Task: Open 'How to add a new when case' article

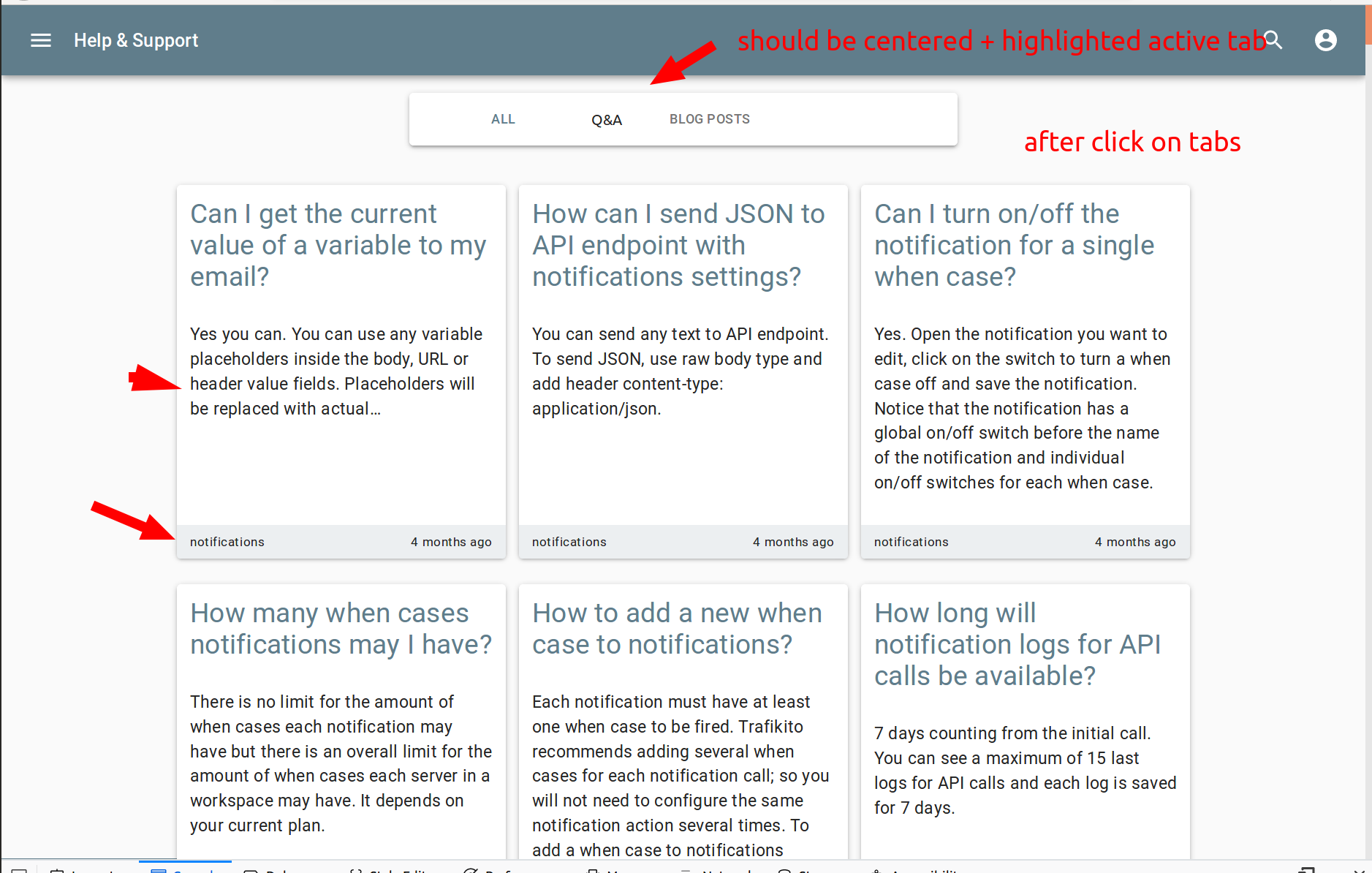Action: pyautogui.click(x=677, y=629)
